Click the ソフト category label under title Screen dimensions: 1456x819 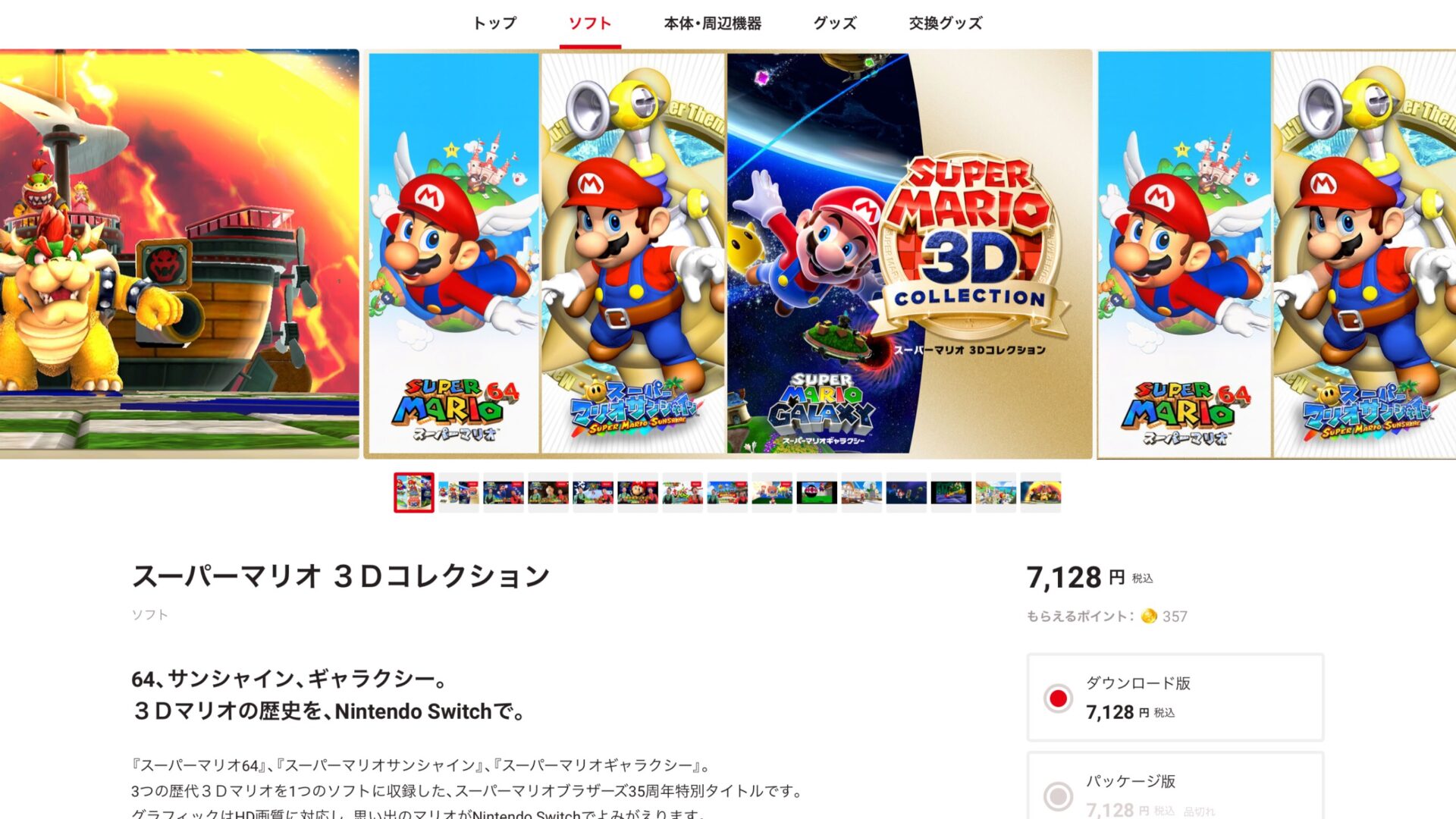[149, 615]
